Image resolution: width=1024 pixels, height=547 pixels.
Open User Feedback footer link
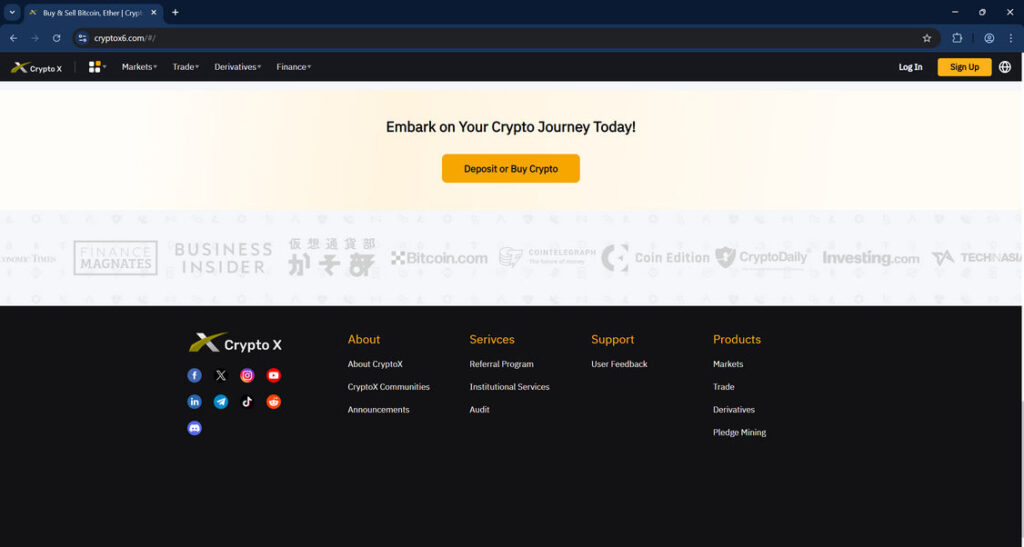click(619, 364)
